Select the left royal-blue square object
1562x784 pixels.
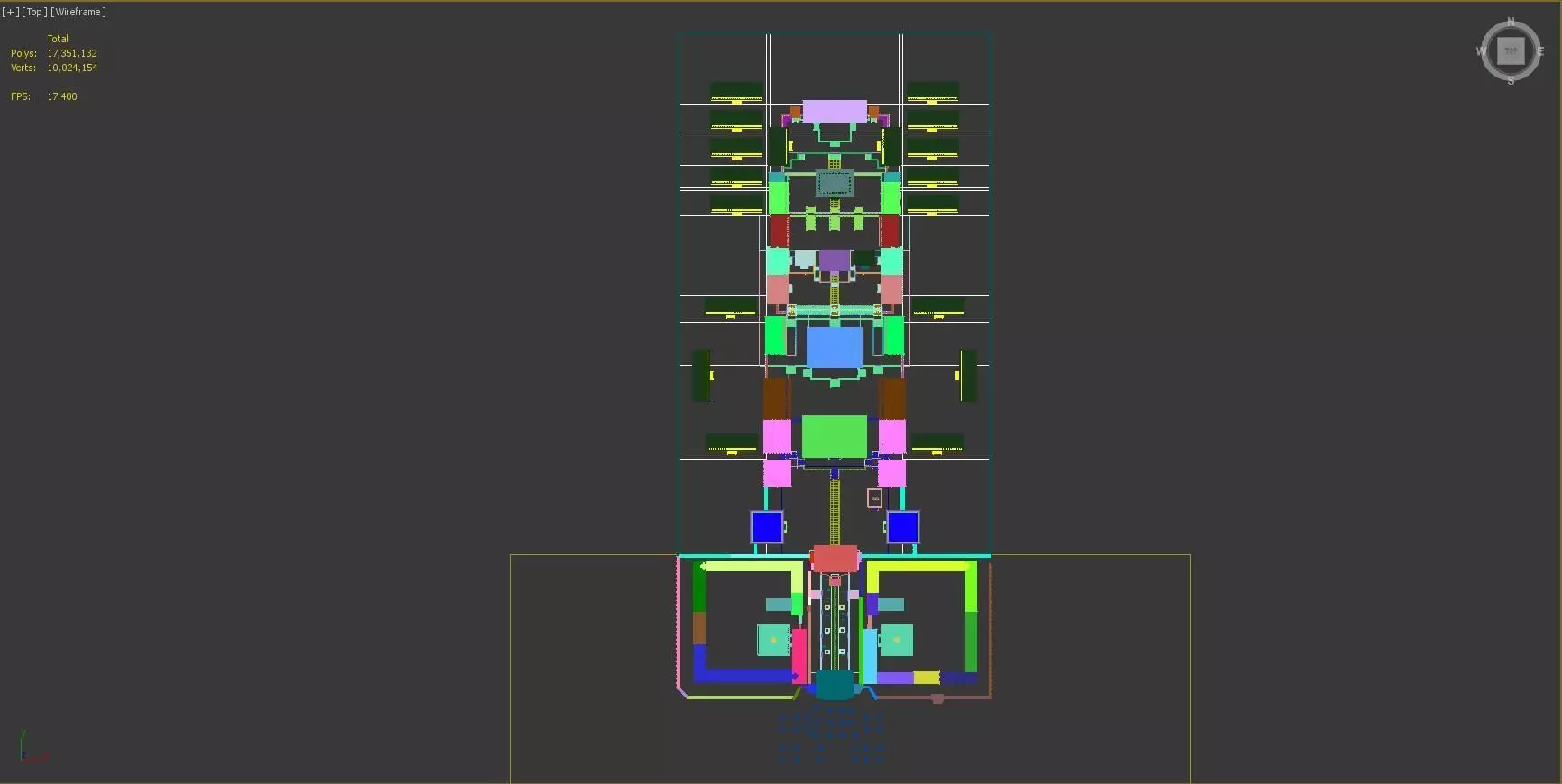(767, 527)
